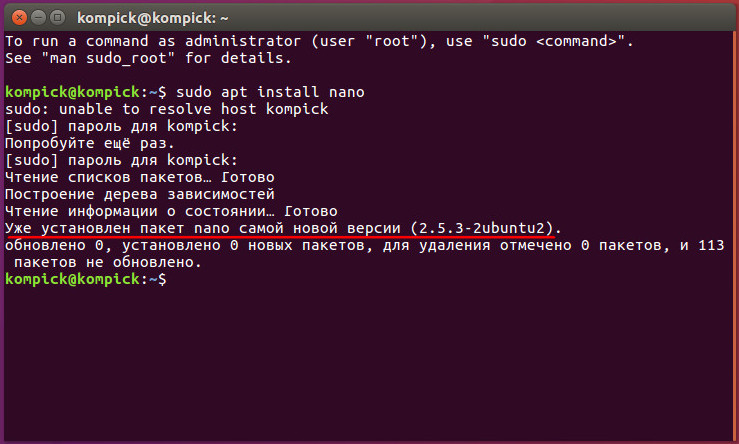Click the 'Уже установлен пакет nano' underlined text
Image resolution: width=739 pixels, height=444 pixels.
click(x=117, y=228)
